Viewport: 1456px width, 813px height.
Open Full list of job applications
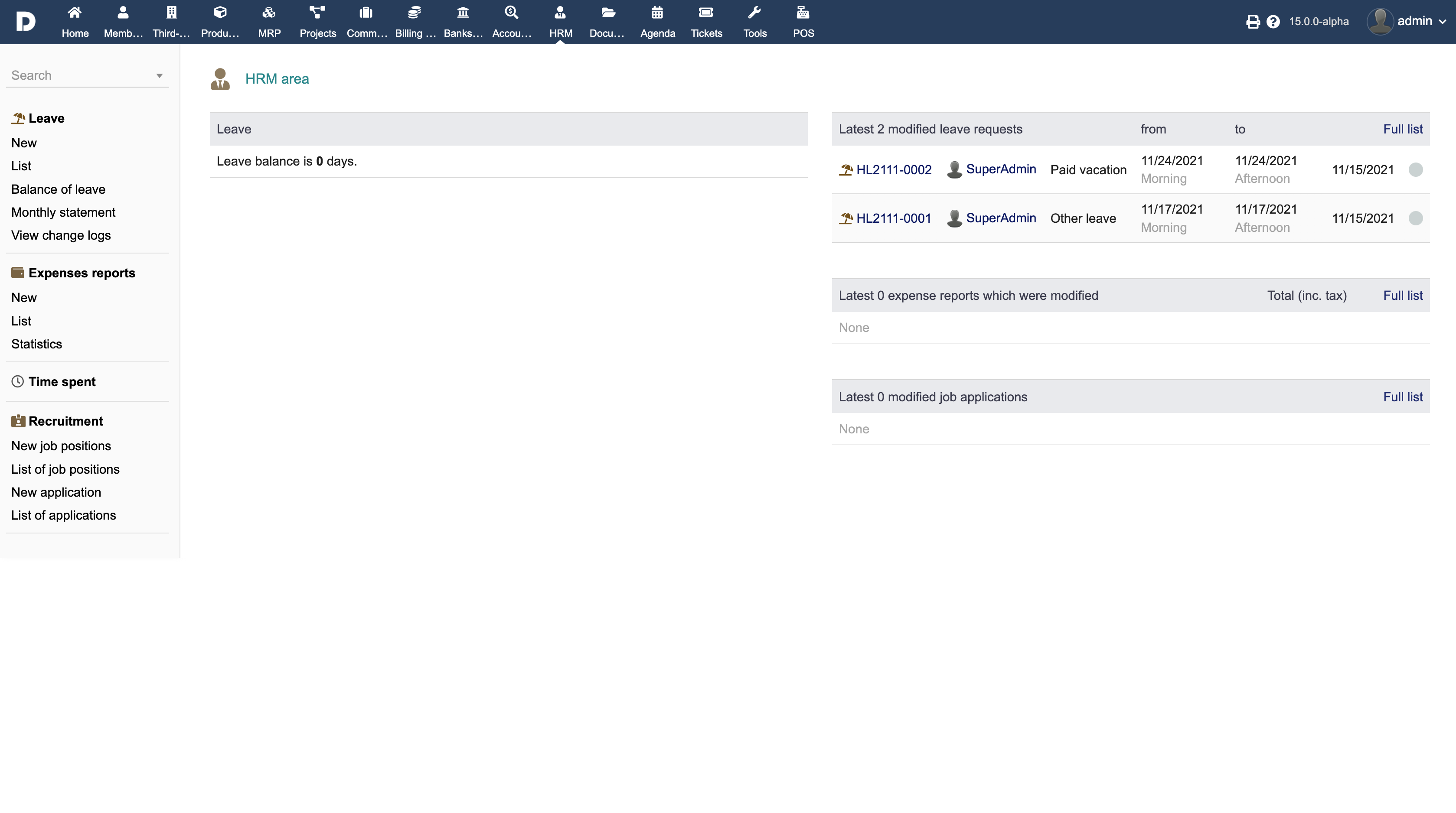click(1402, 397)
